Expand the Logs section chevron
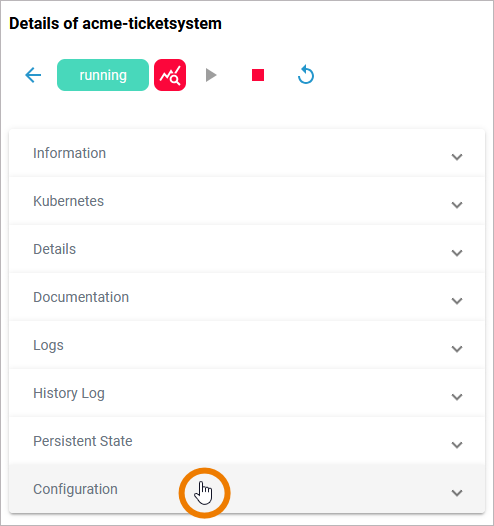The image size is (494, 526). (x=457, y=349)
